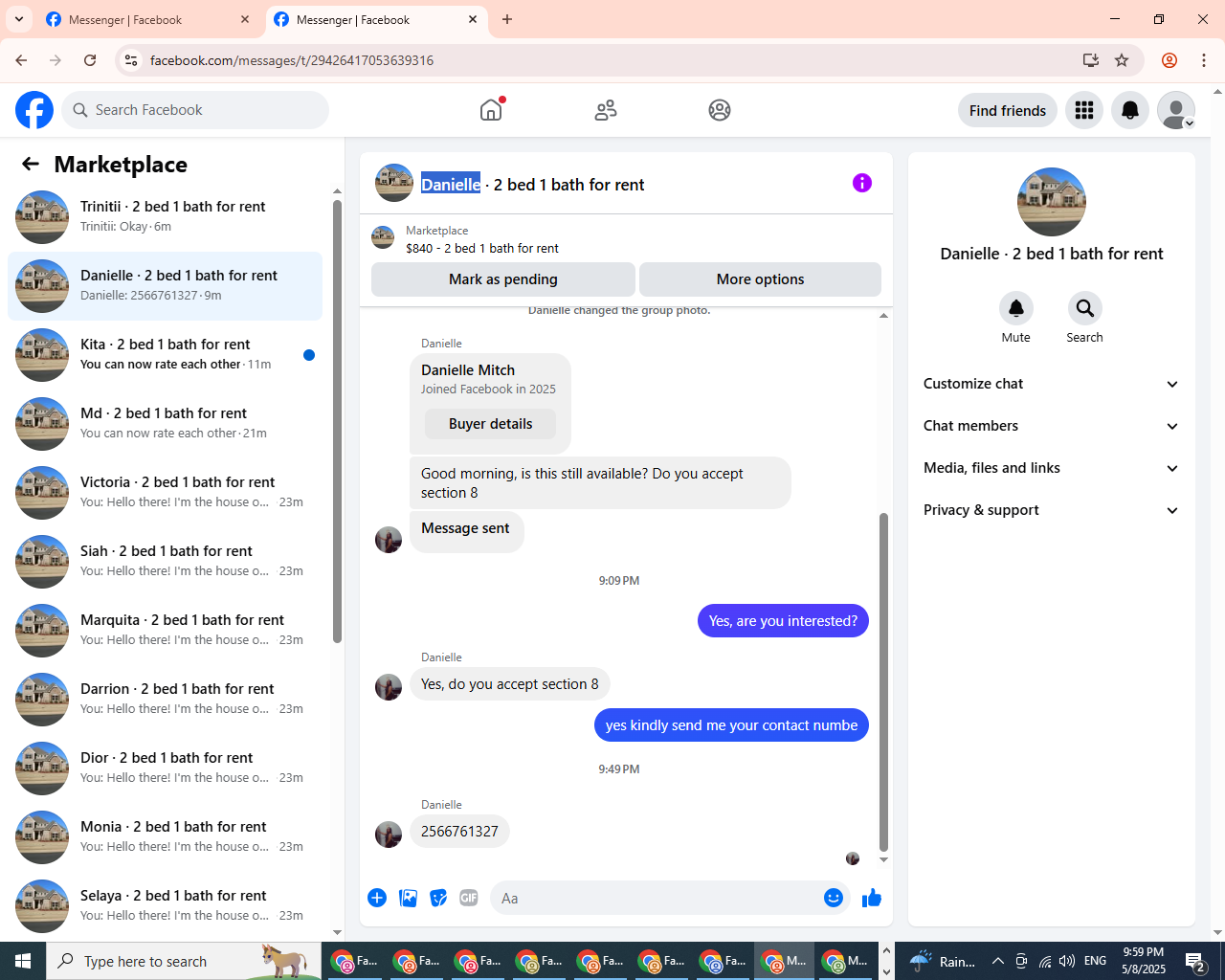
Task: Expand Media, files and links section
Action: point(1051,468)
